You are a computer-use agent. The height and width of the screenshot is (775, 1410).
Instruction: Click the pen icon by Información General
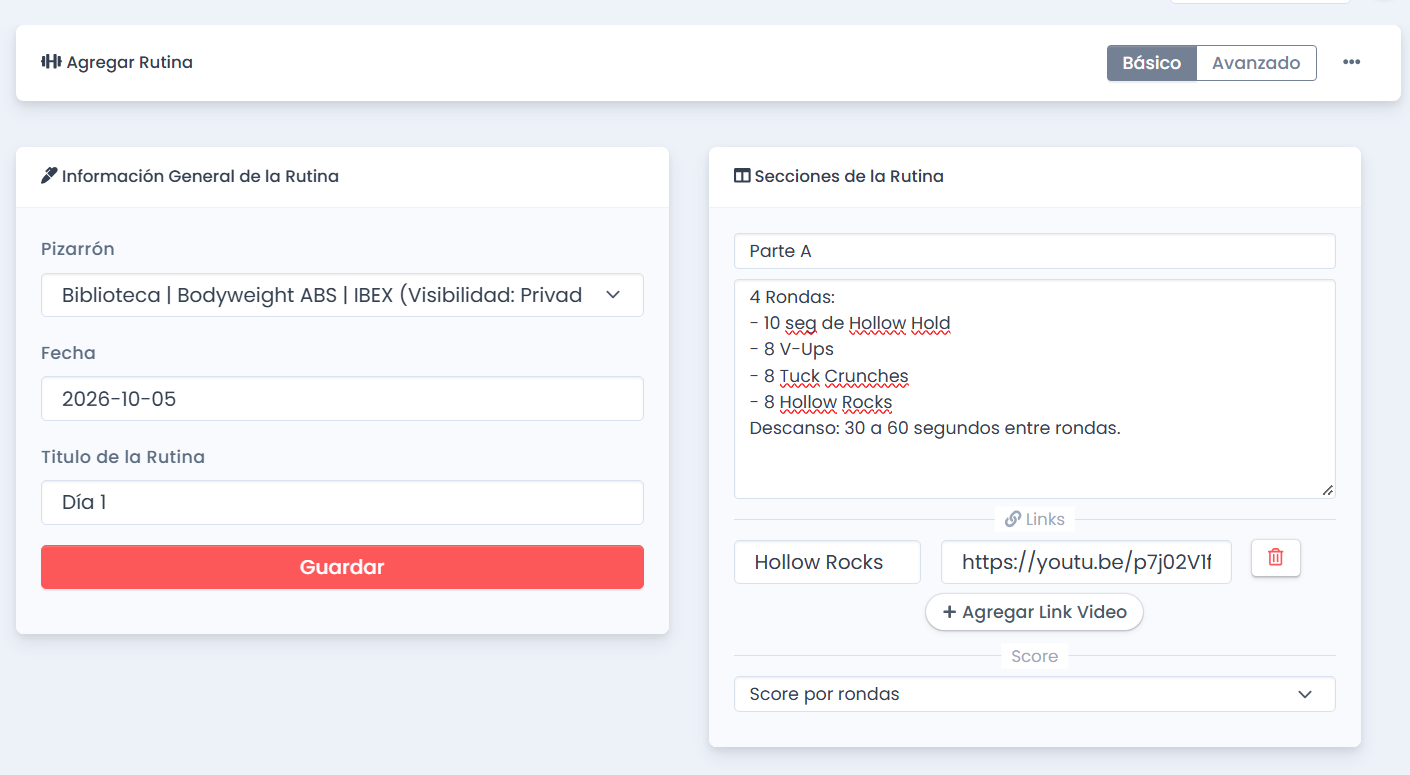click(x=49, y=176)
